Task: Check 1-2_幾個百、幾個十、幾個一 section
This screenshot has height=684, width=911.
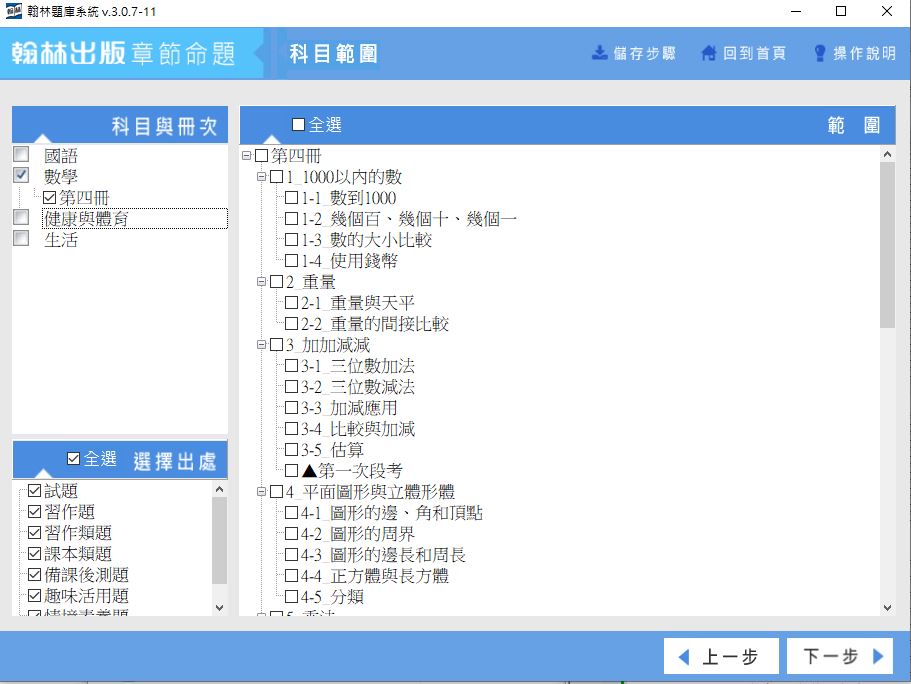Action: click(x=292, y=219)
